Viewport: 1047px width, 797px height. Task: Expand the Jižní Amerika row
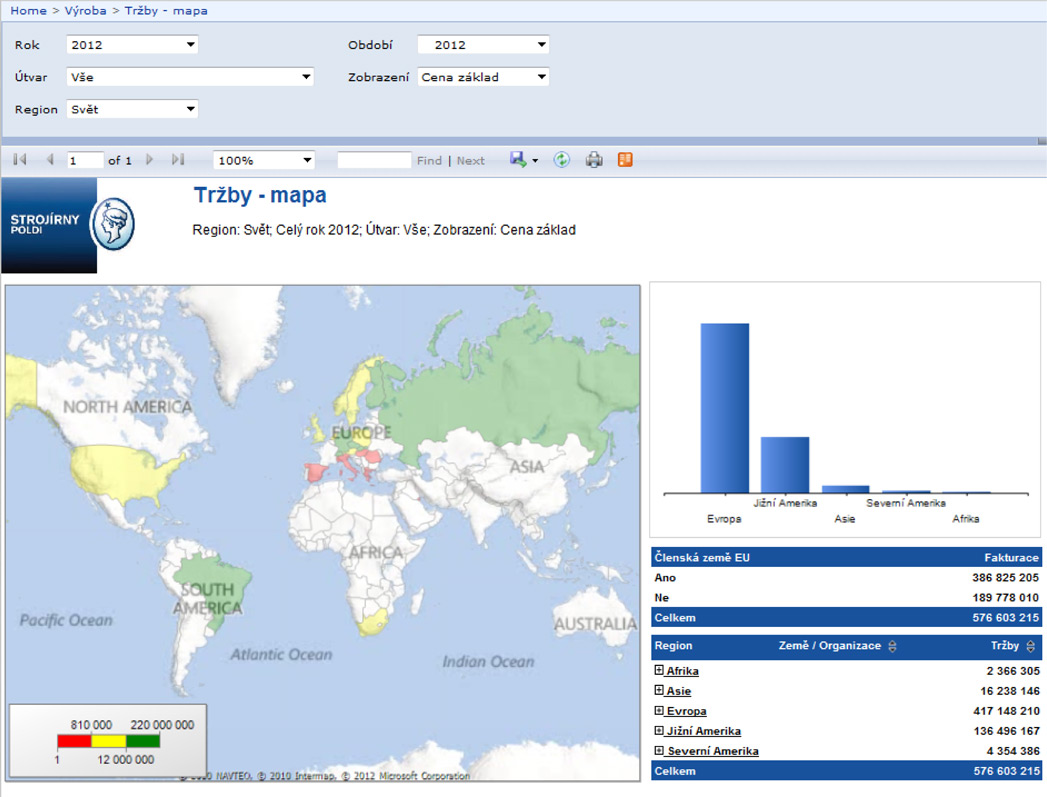659,730
